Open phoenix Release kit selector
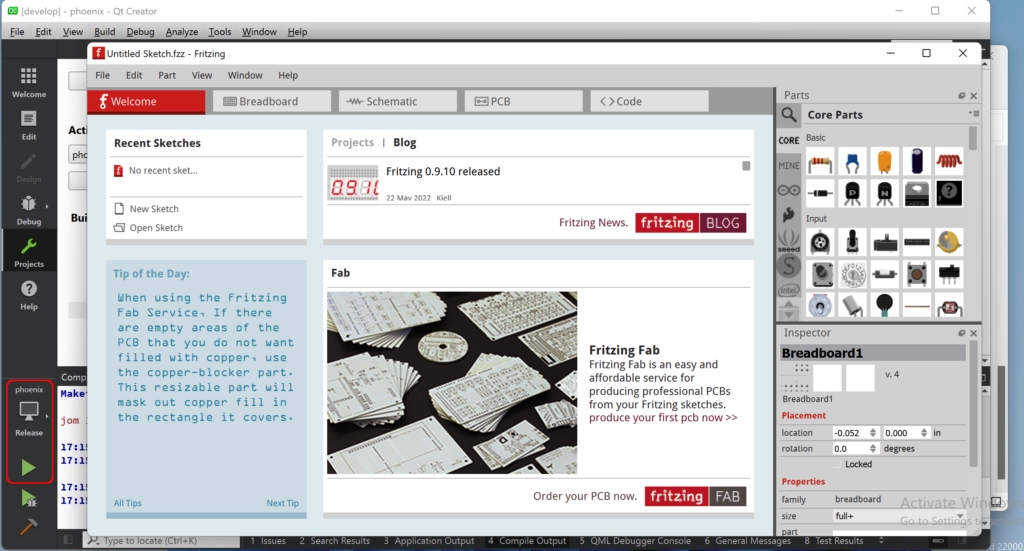Viewport: 1024px width, 551px height. point(29,411)
